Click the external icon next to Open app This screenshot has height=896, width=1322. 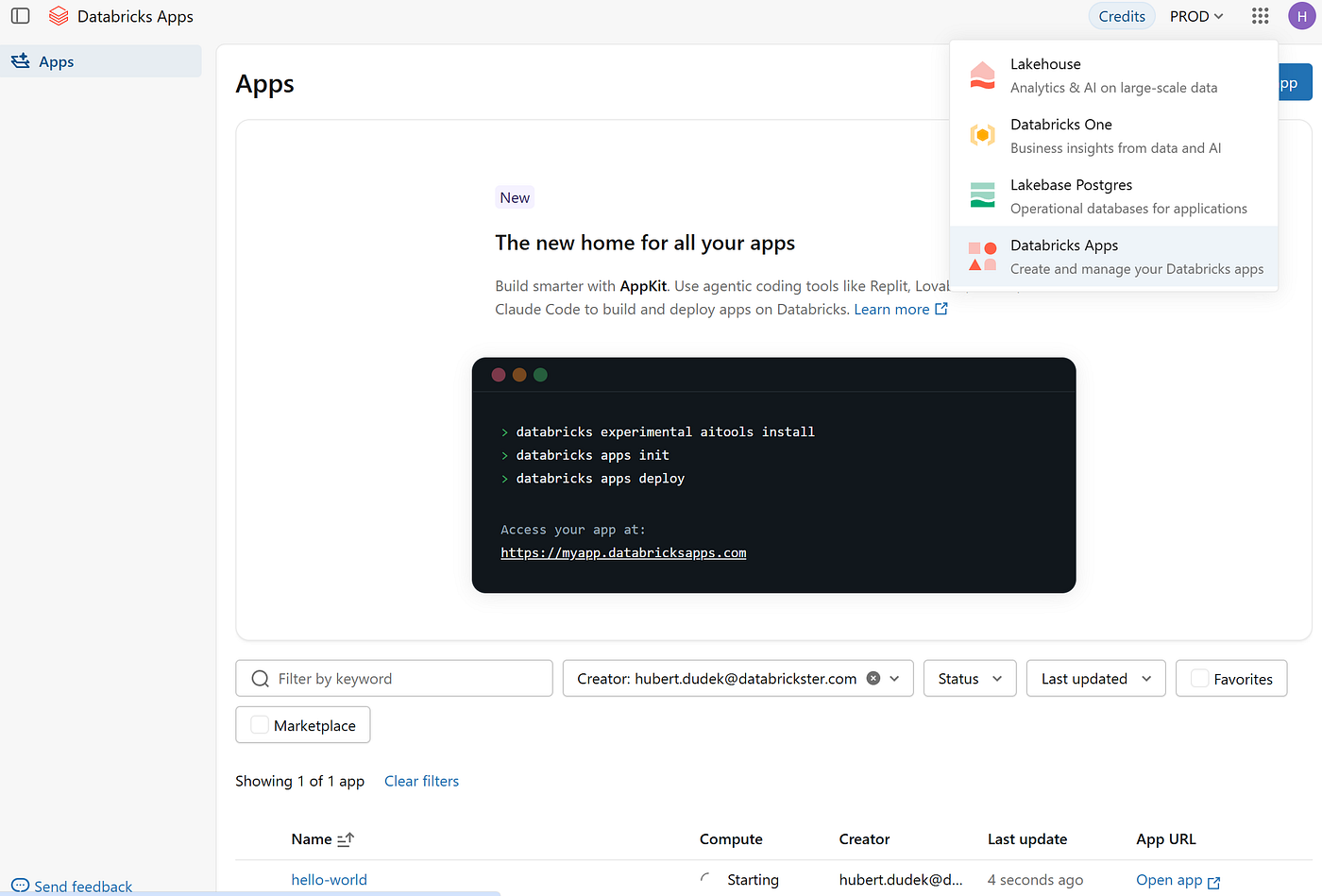[x=1213, y=882]
